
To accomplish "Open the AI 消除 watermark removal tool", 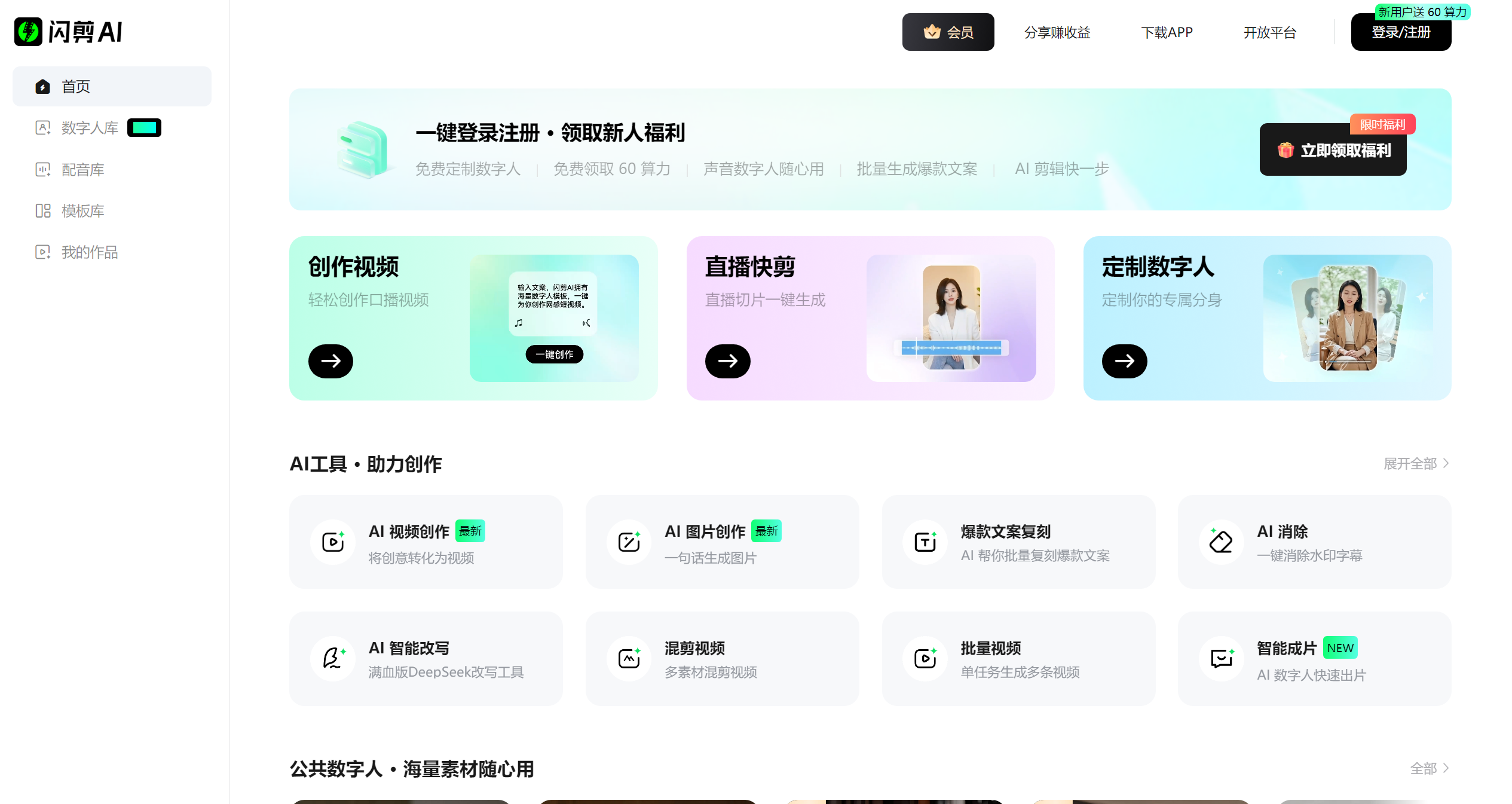I will point(1221,542).
